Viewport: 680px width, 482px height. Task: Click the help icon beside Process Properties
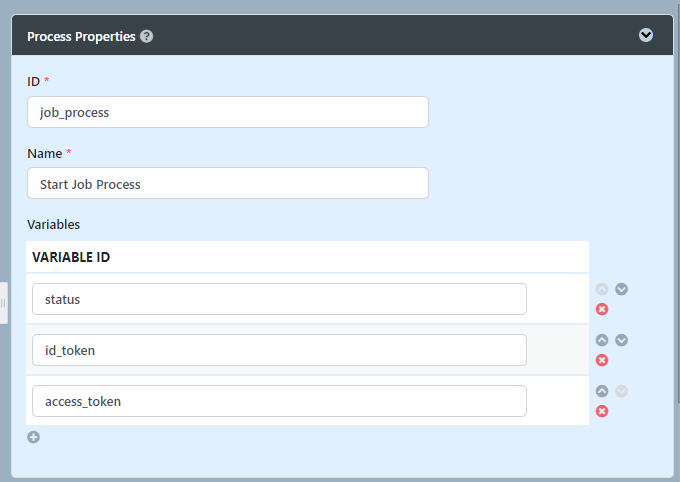click(147, 36)
